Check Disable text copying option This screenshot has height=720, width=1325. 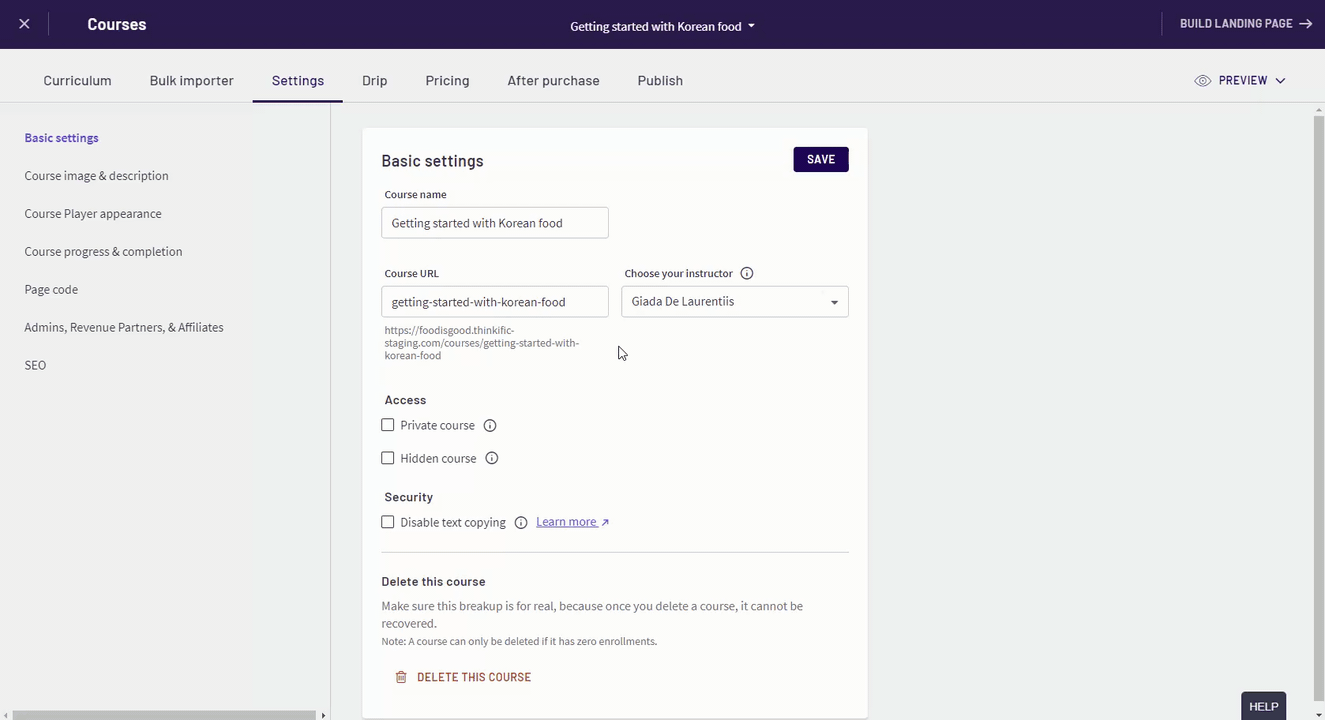point(388,522)
